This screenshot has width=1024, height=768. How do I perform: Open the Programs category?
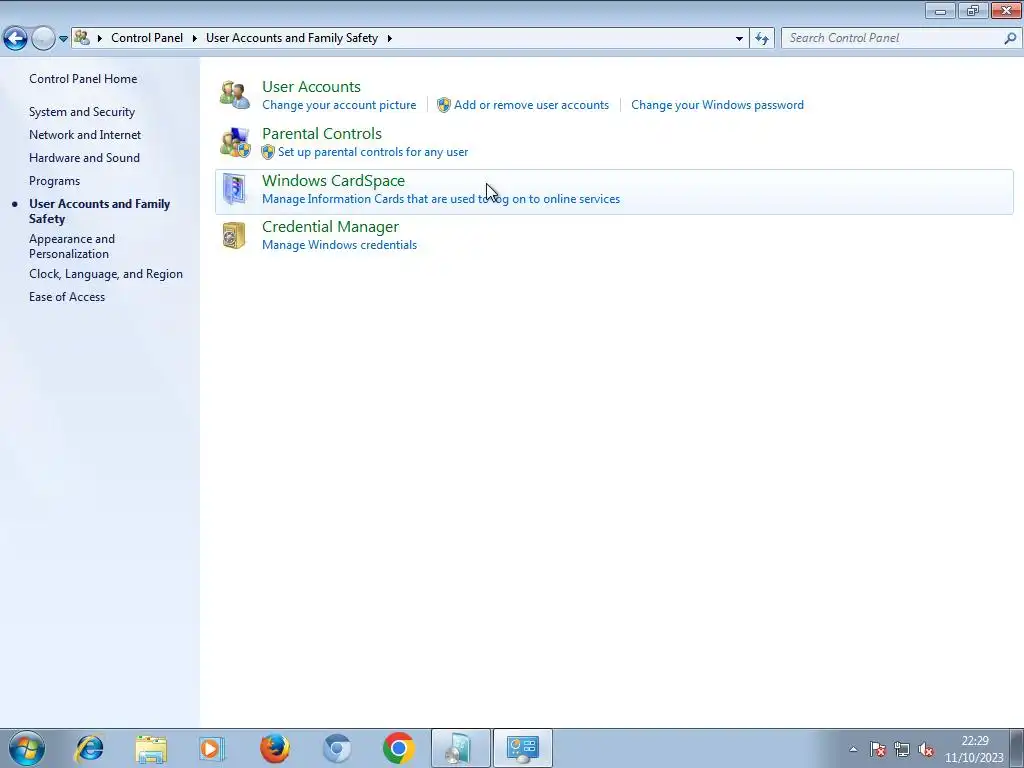click(54, 181)
